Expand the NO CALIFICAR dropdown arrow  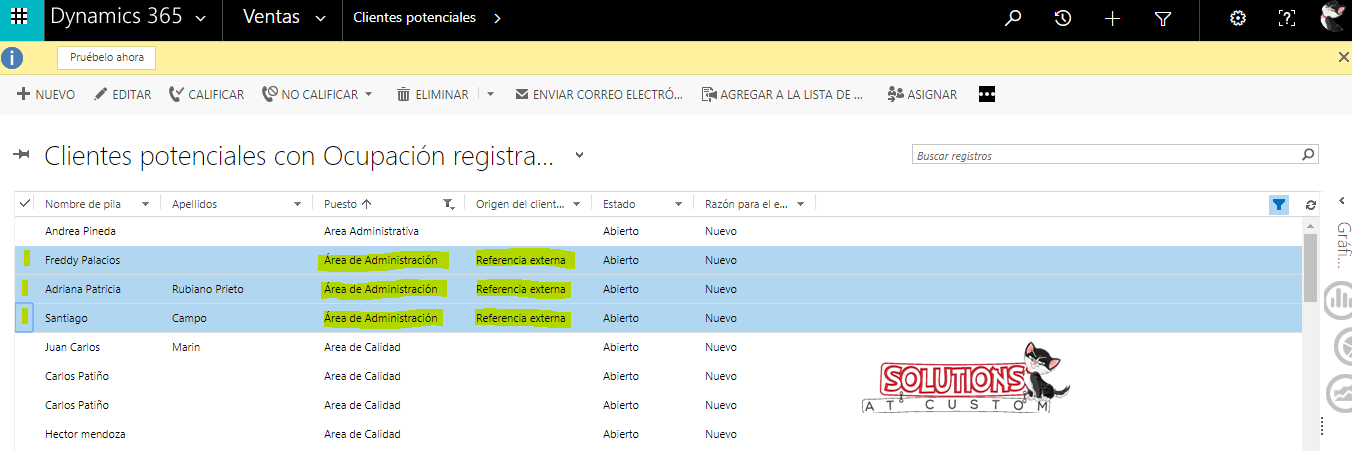368,94
